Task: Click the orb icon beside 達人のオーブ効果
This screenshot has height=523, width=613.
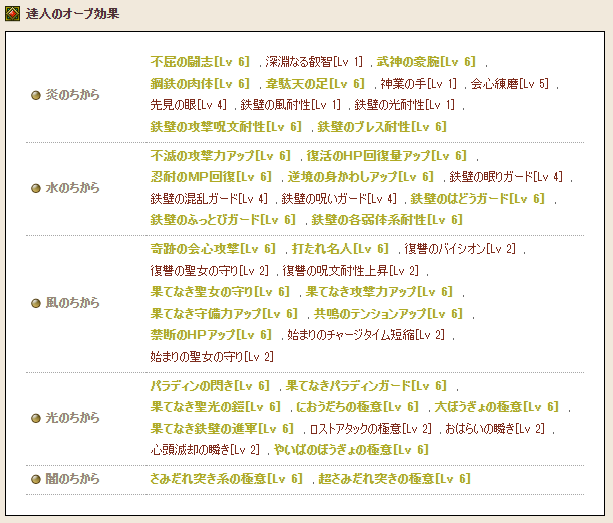Action: tap(12, 14)
